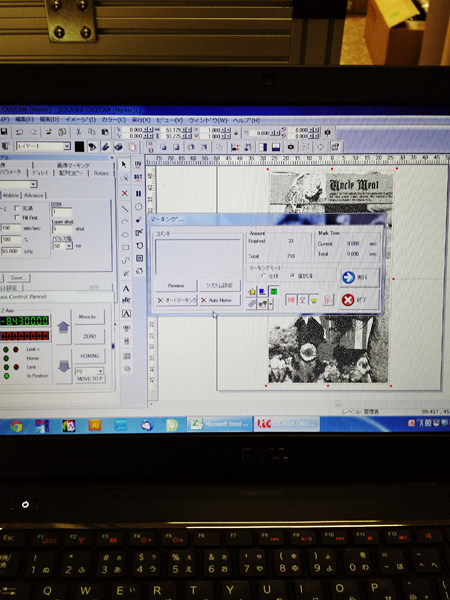Click the システム設定 system settings button

click(x=219, y=285)
